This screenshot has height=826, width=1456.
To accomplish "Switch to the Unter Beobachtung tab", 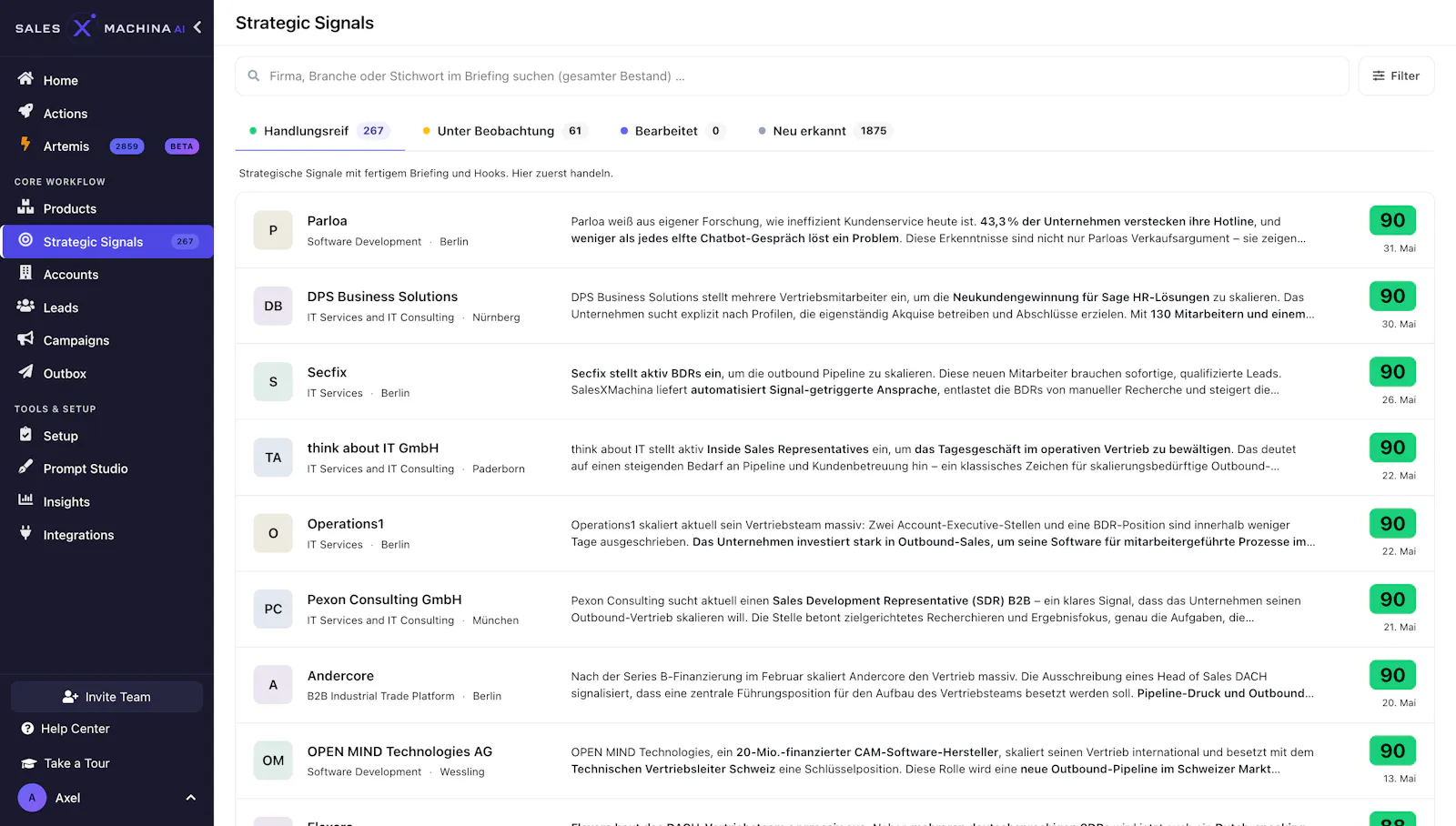I will point(505,131).
